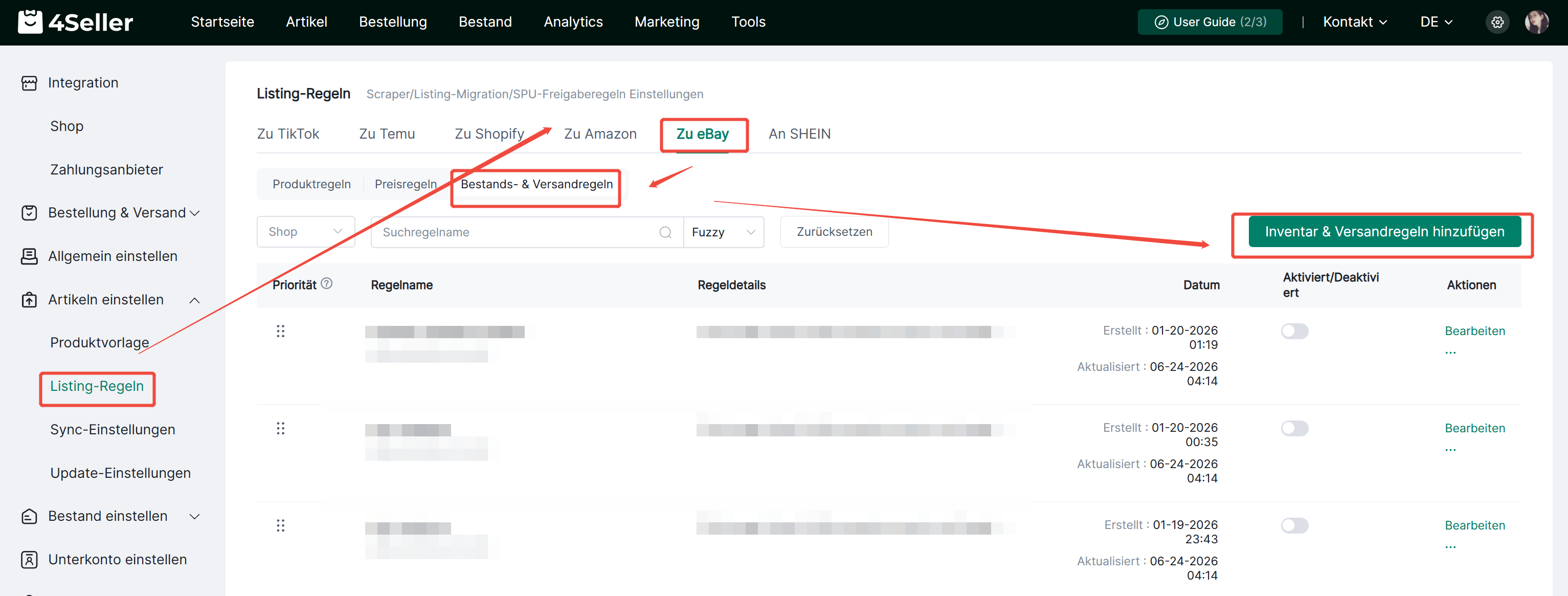The height and width of the screenshot is (596, 1568).
Task: Click the Priorität help question icon
Action: pyautogui.click(x=327, y=283)
